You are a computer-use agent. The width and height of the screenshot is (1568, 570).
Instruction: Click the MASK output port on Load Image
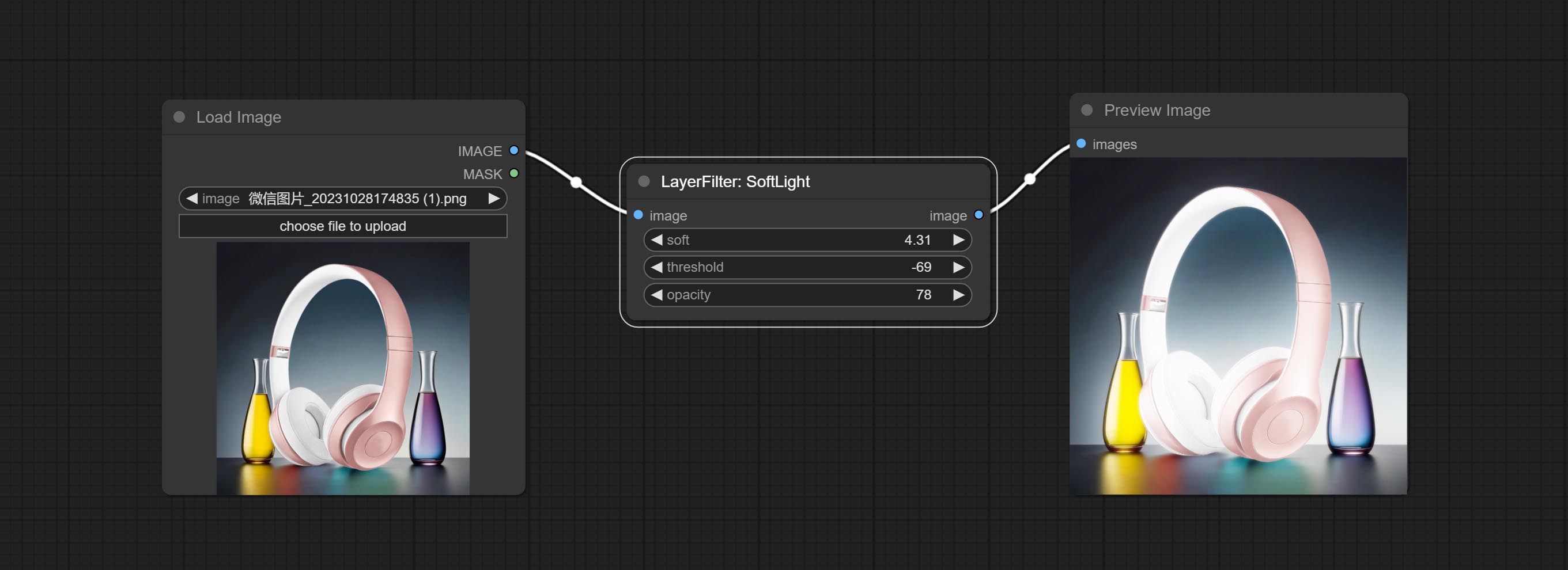(514, 174)
